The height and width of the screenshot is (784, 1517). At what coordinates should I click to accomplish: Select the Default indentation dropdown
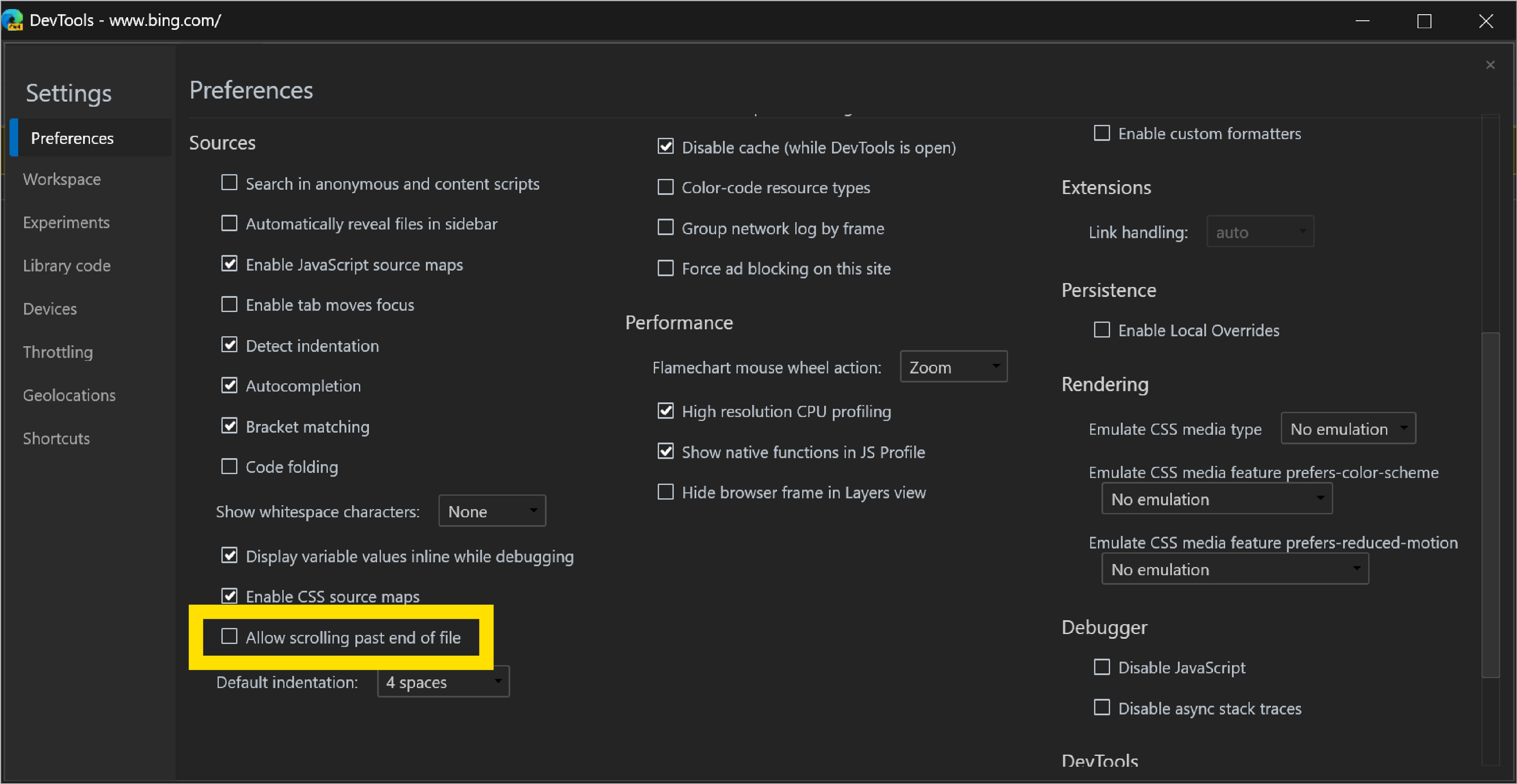(x=442, y=683)
